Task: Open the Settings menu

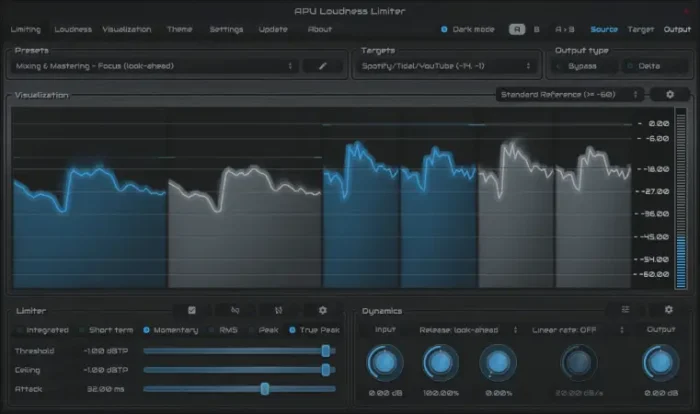Action: tap(226, 29)
